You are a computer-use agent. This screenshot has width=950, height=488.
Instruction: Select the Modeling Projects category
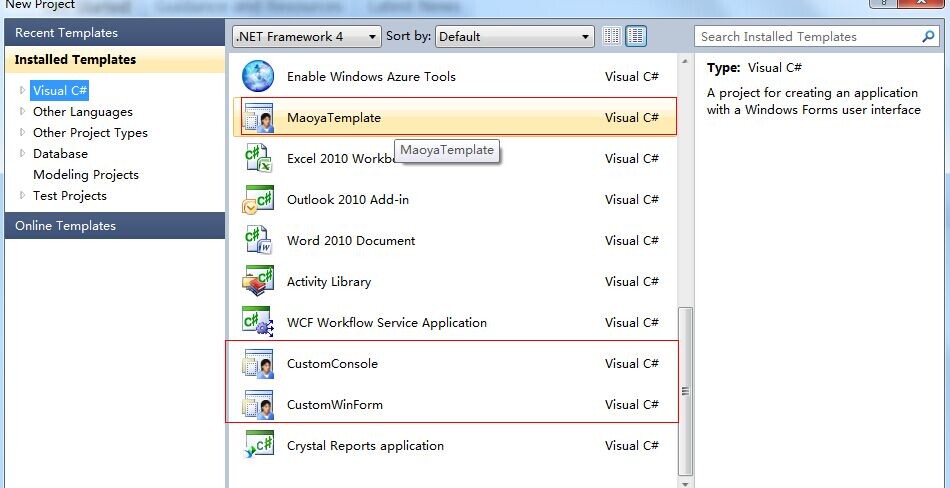click(85, 175)
